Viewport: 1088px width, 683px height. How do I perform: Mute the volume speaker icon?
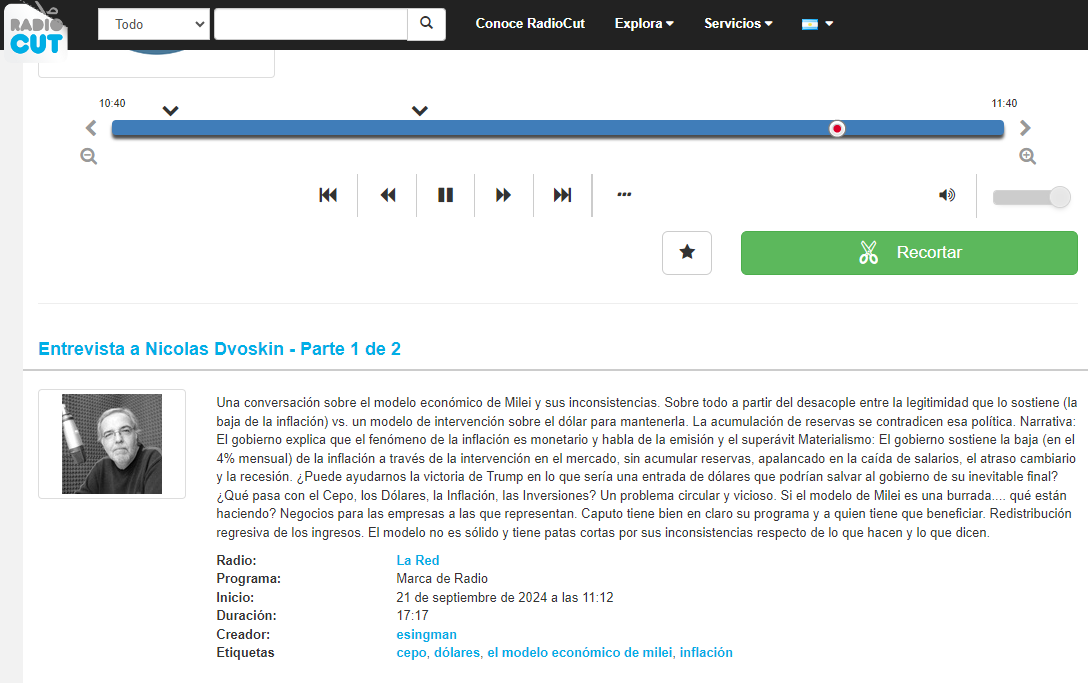tap(946, 195)
